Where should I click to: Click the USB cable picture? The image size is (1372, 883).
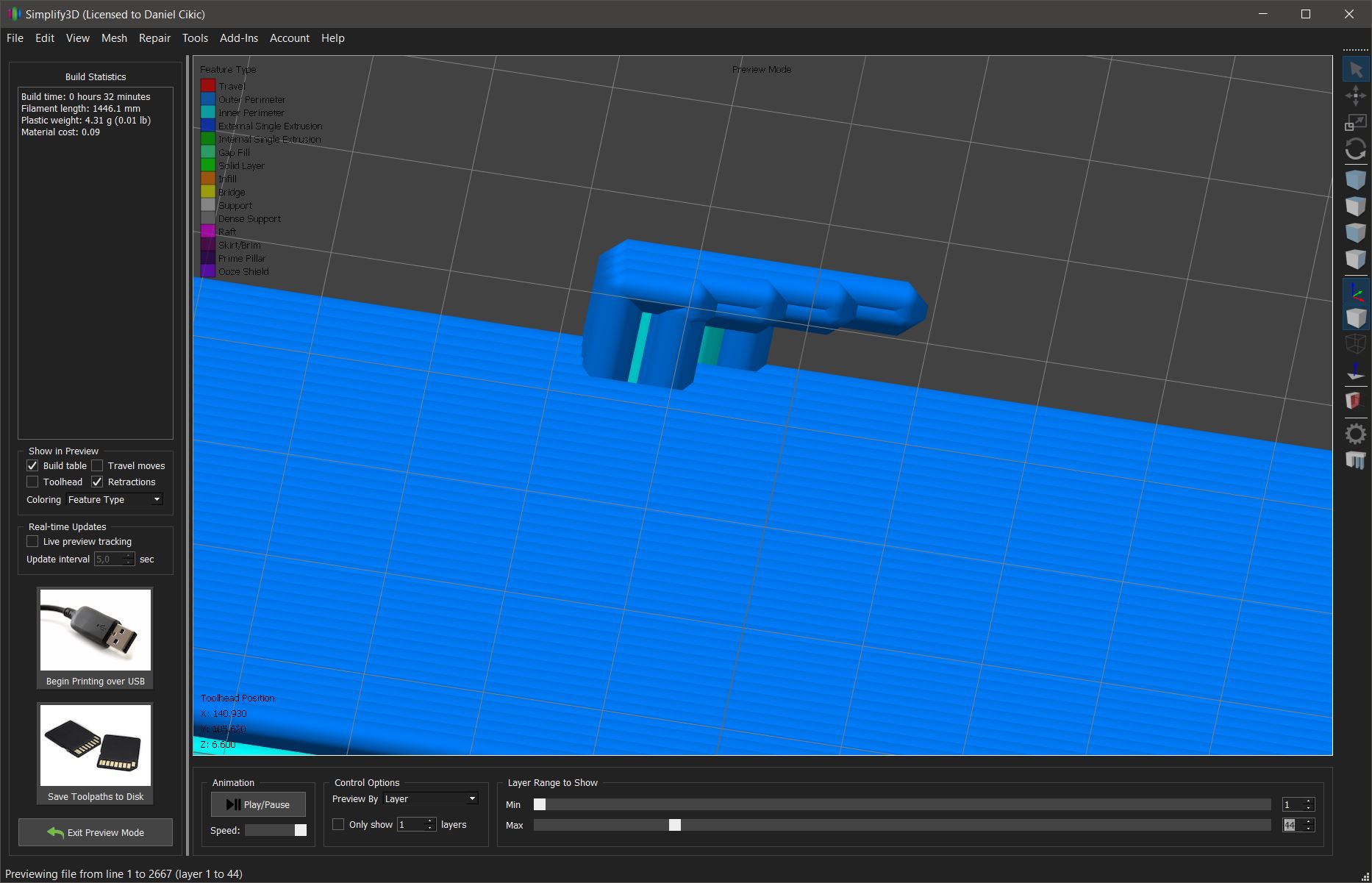coord(96,630)
